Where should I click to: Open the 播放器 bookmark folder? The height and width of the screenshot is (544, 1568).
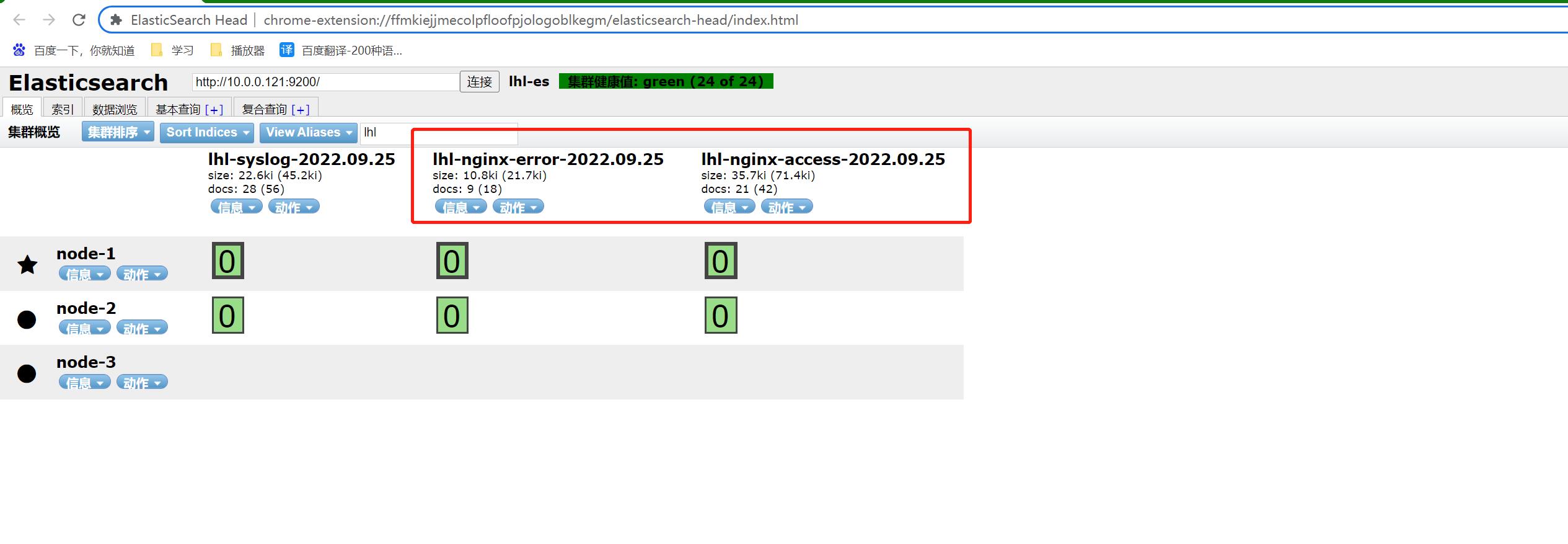tap(238, 50)
